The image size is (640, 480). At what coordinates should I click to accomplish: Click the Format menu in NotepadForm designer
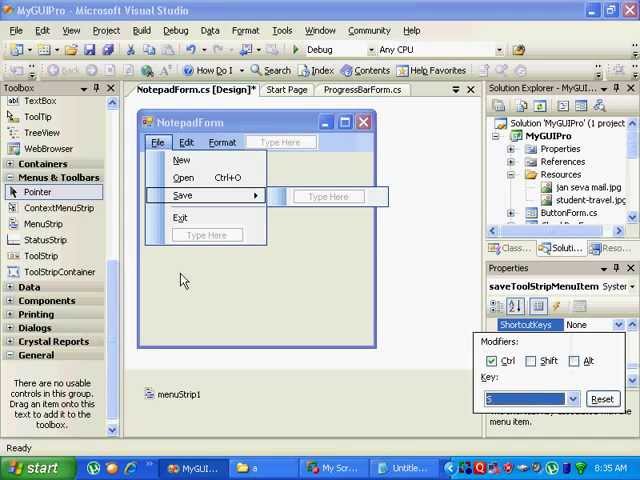point(222,142)
